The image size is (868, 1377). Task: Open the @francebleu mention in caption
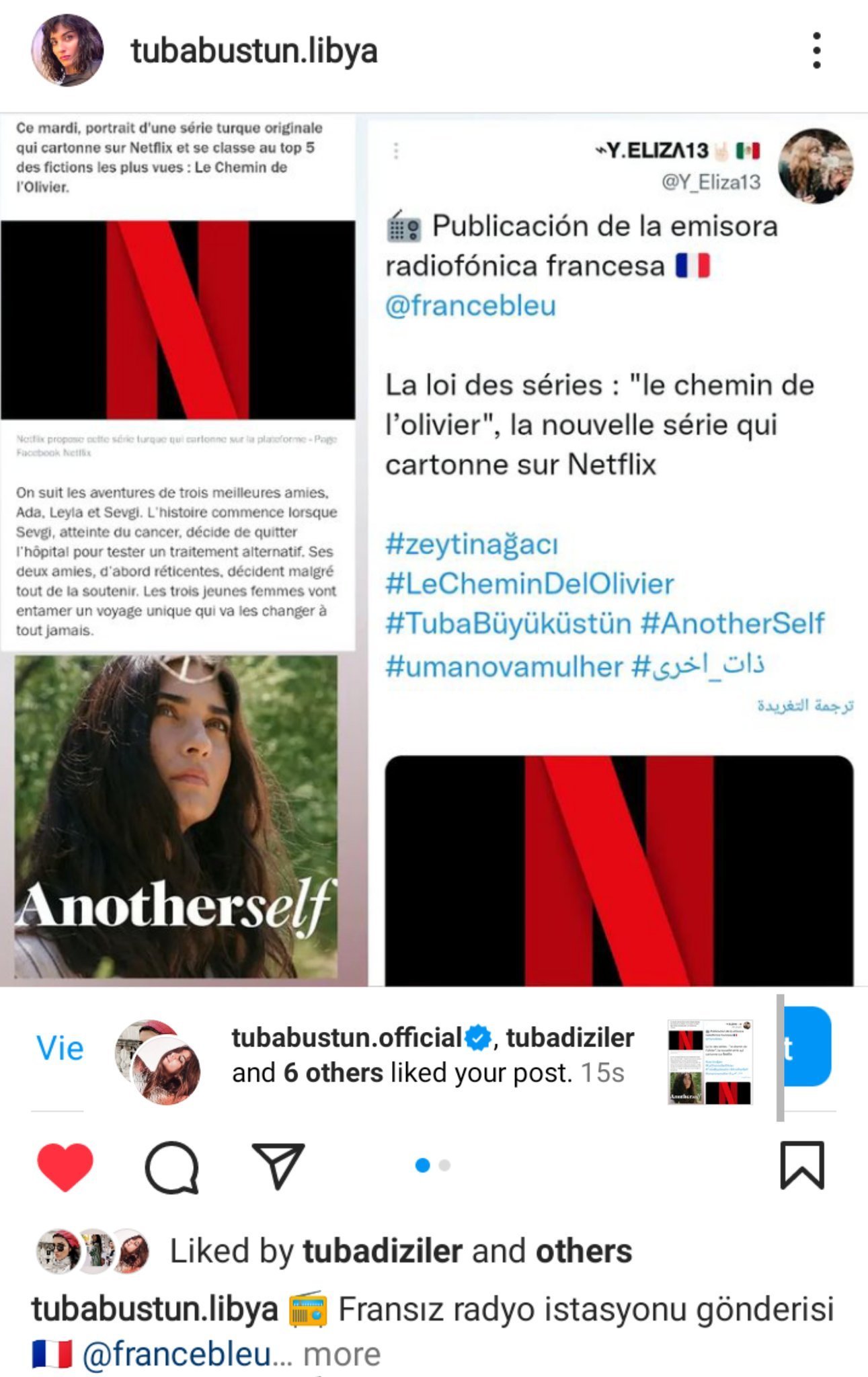point(177,1354)
